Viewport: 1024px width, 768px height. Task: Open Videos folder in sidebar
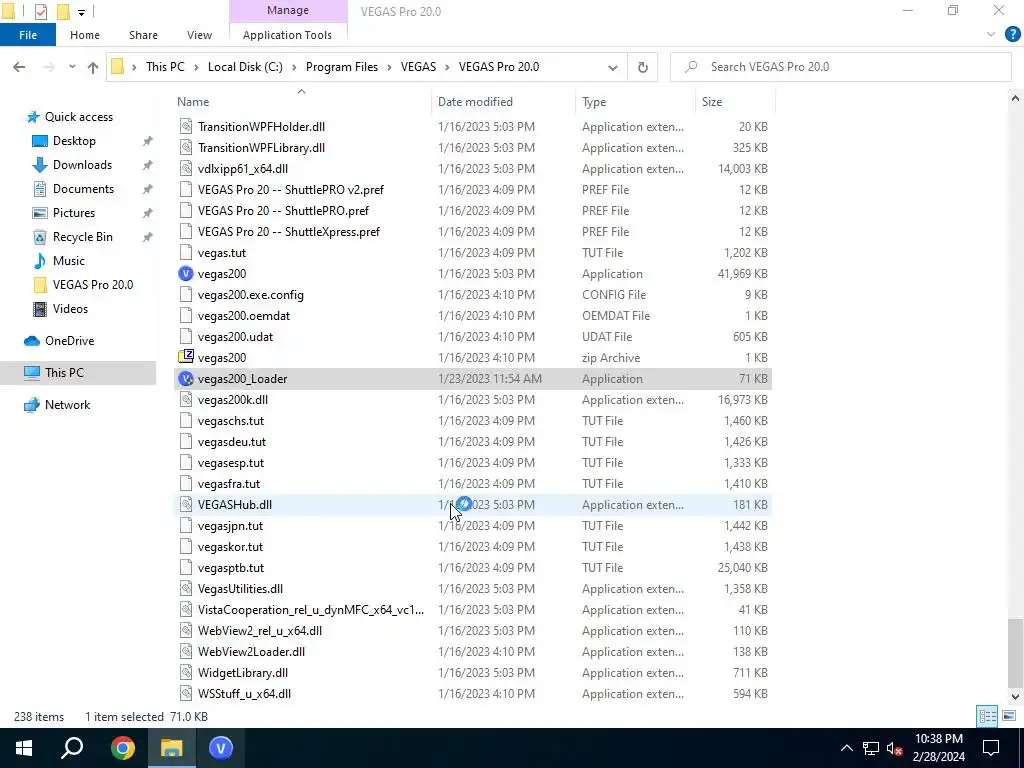tap(70, 309)
